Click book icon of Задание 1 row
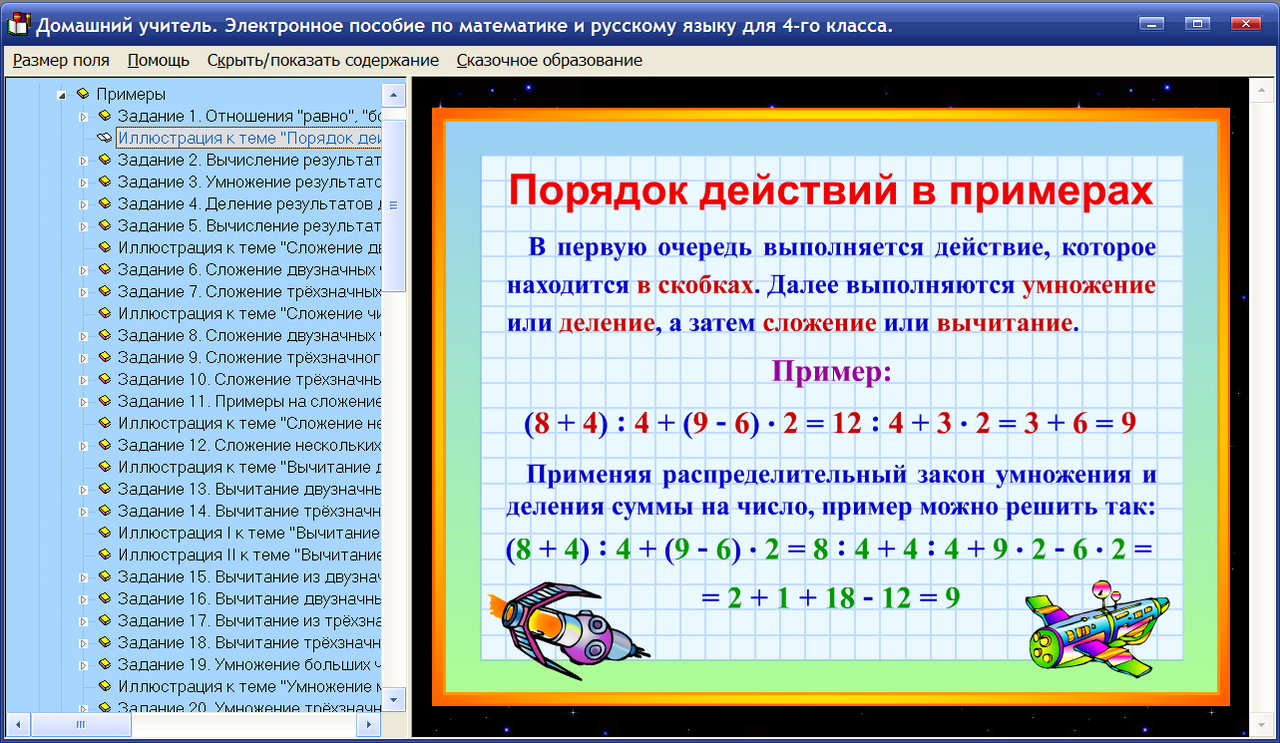 (104, 116)
